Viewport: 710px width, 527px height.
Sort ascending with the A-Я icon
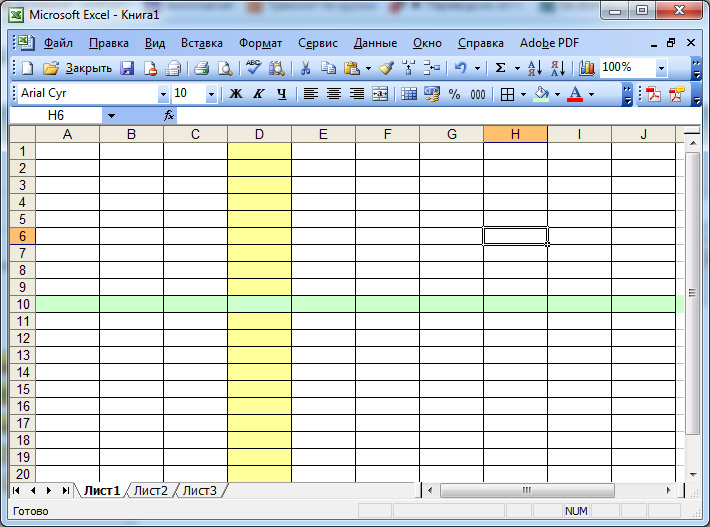coord(534,68)
